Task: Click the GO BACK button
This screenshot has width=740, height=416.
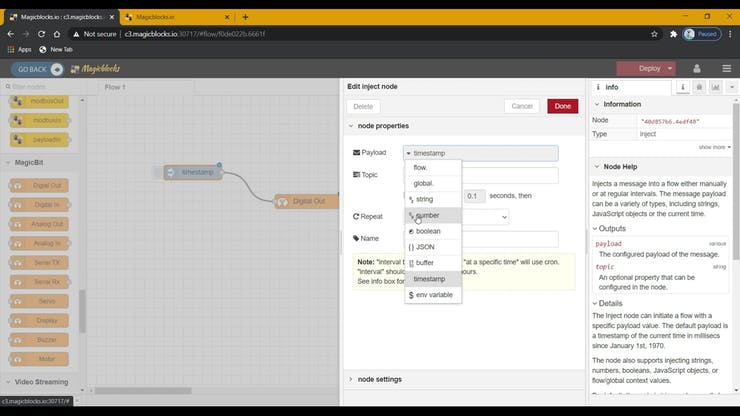Action: pos(37,69)
